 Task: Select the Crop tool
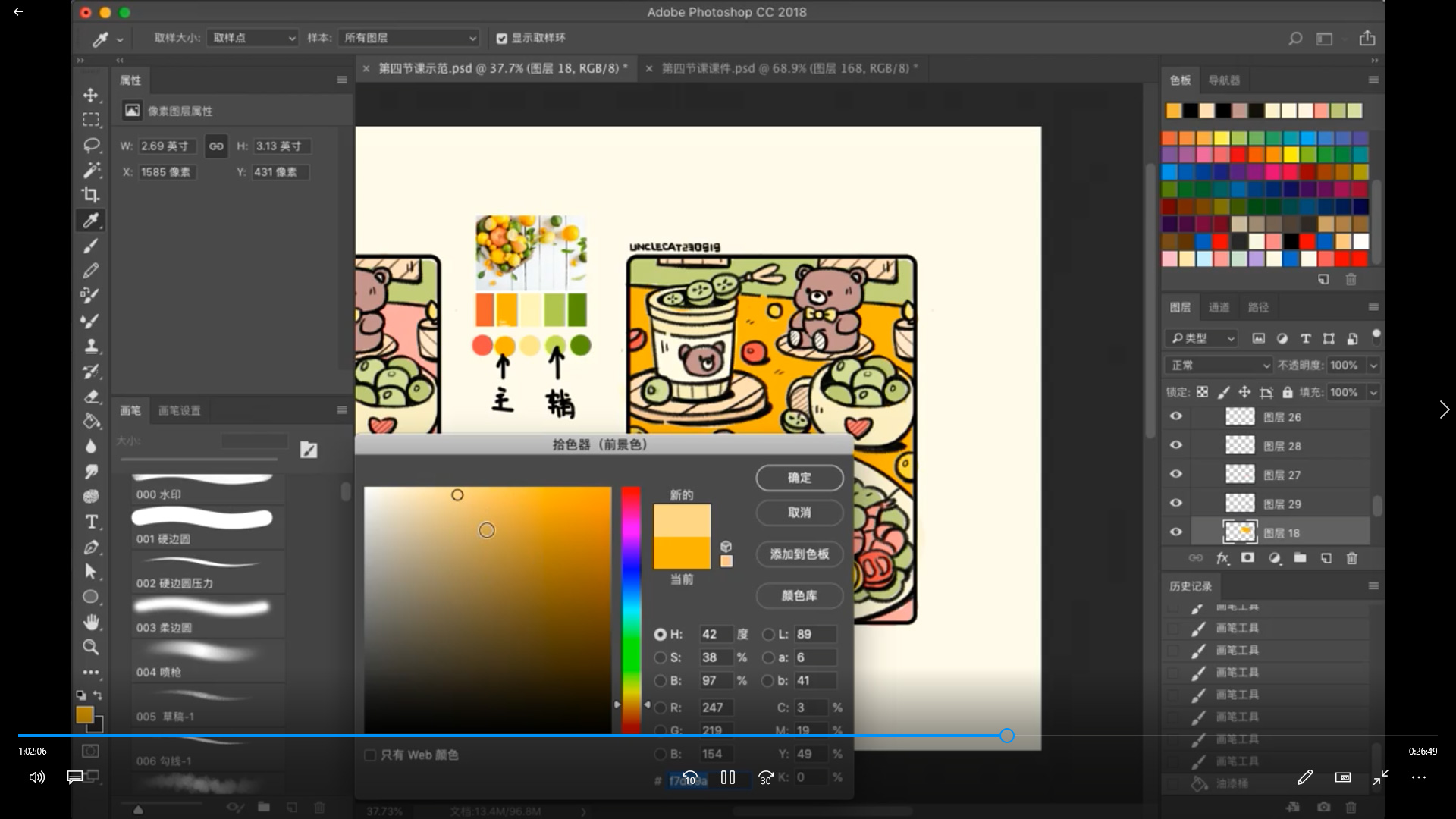point(91,195)
